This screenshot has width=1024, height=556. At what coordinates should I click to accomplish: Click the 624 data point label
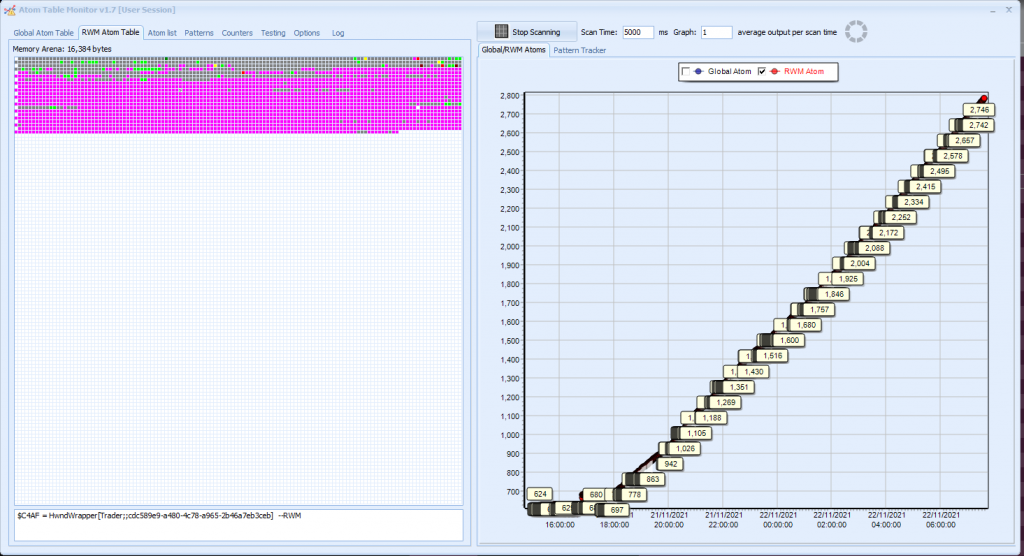(539, 494)
